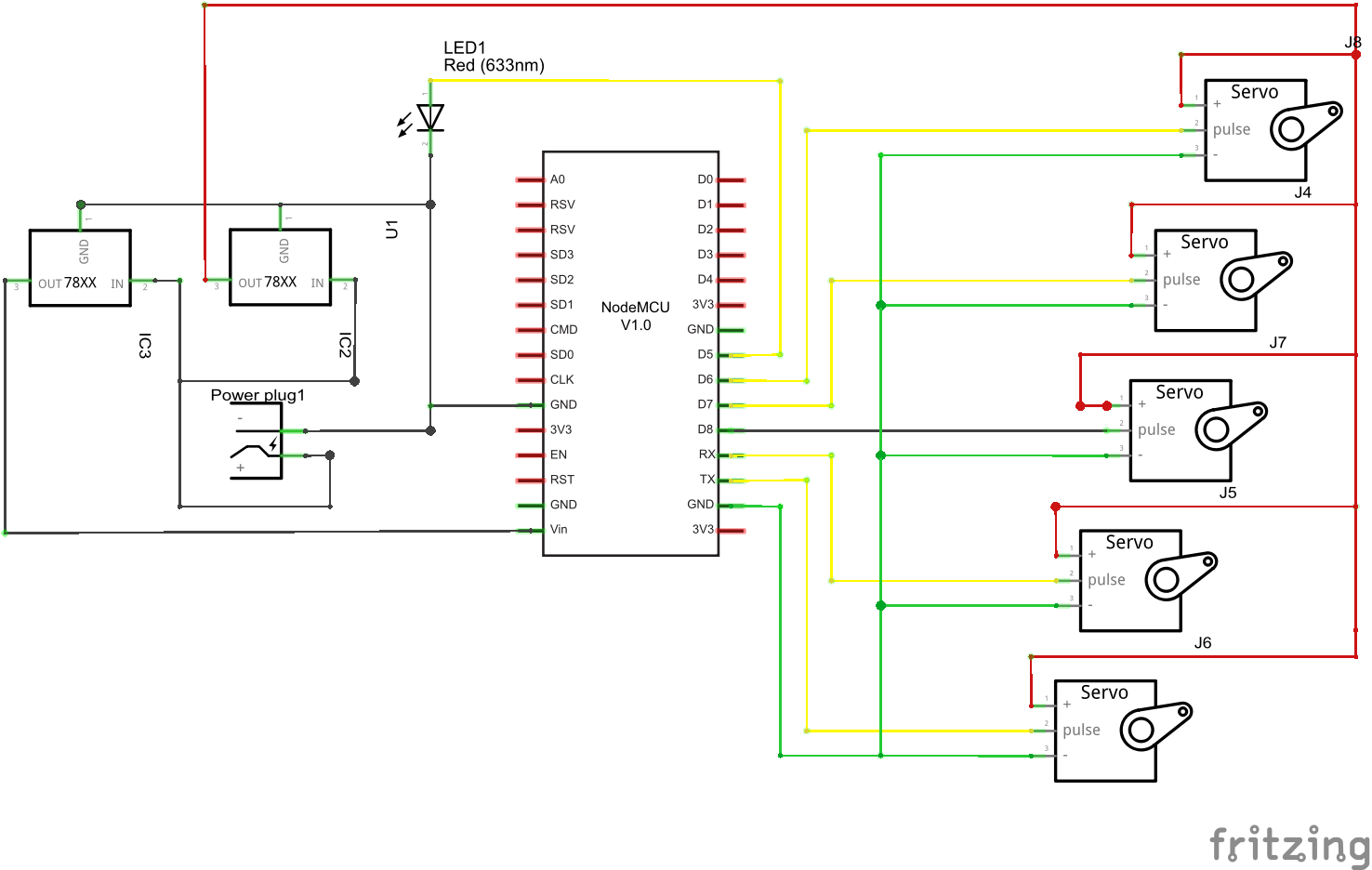This screenshot has width=1372, height=870.
Task: Click the D0 pin on NodeMCU
Action: click(732, 179)
